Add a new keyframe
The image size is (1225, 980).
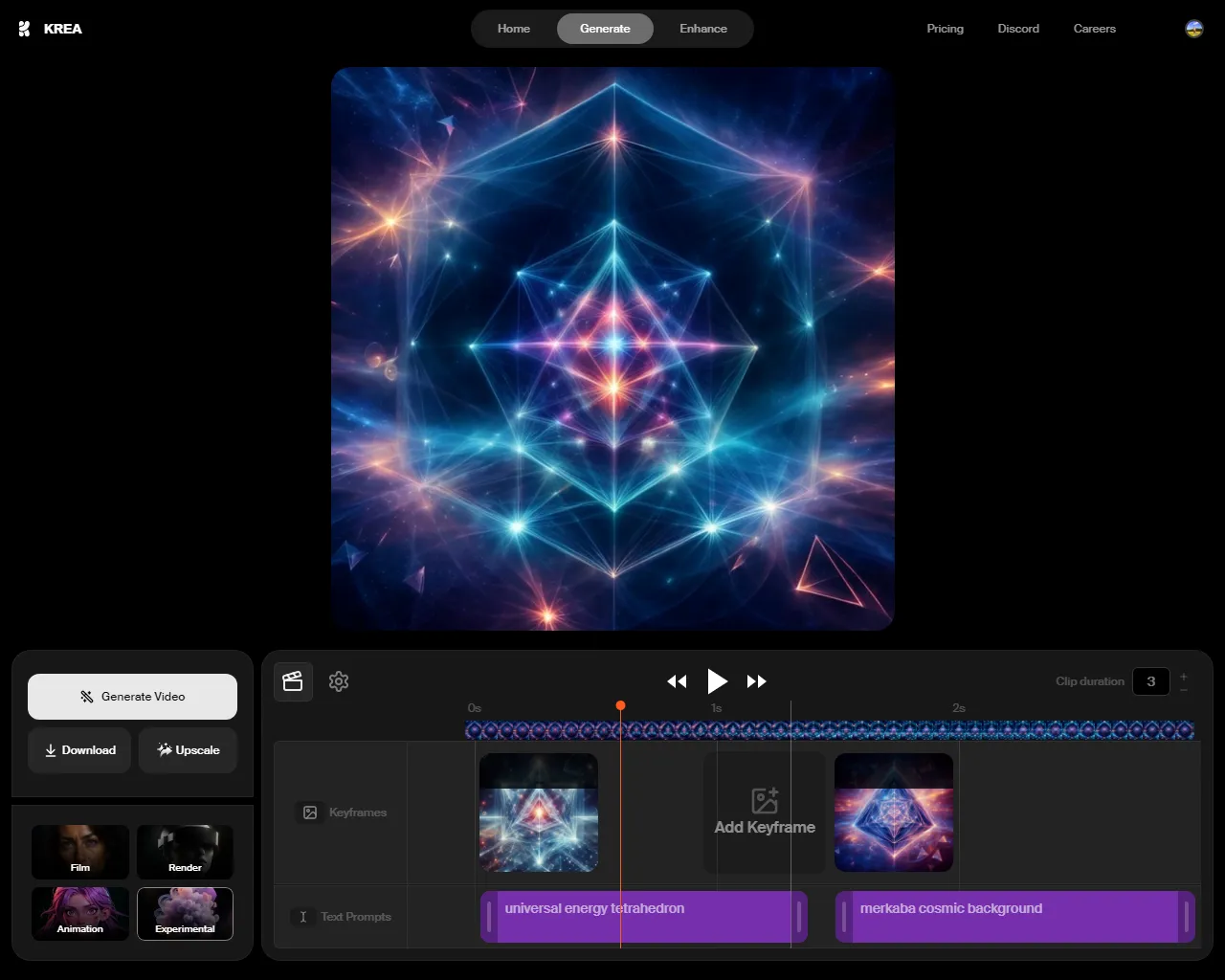point(765,813)
